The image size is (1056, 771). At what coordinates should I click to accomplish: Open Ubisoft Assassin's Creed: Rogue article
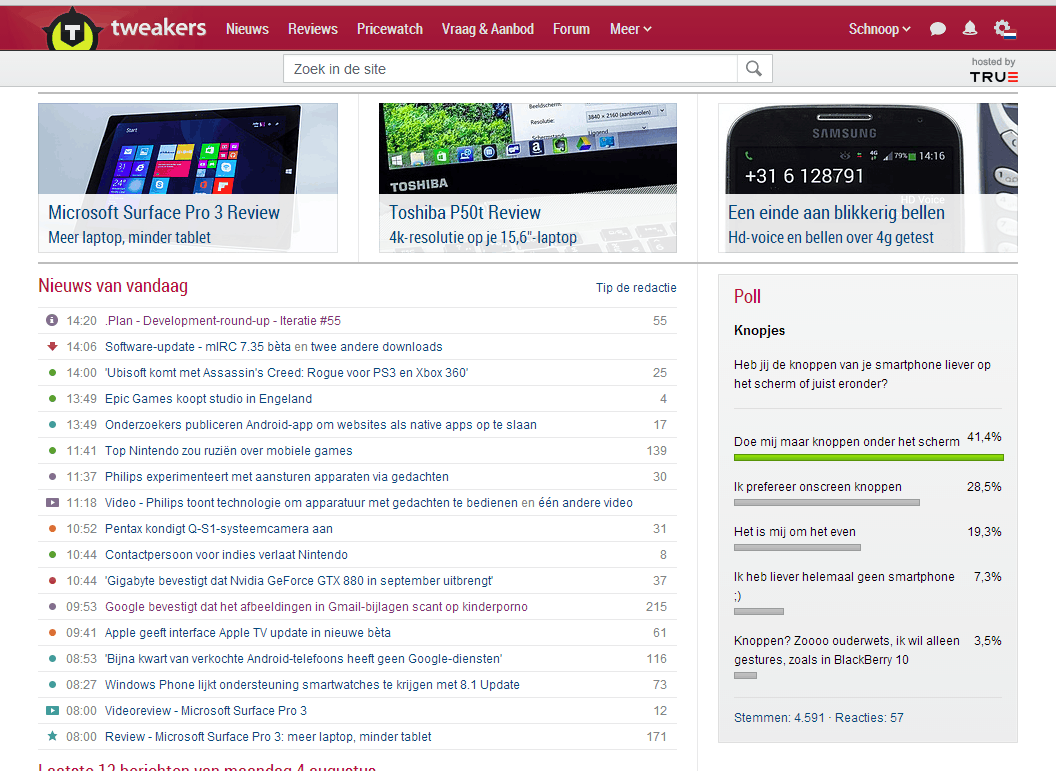286,372
